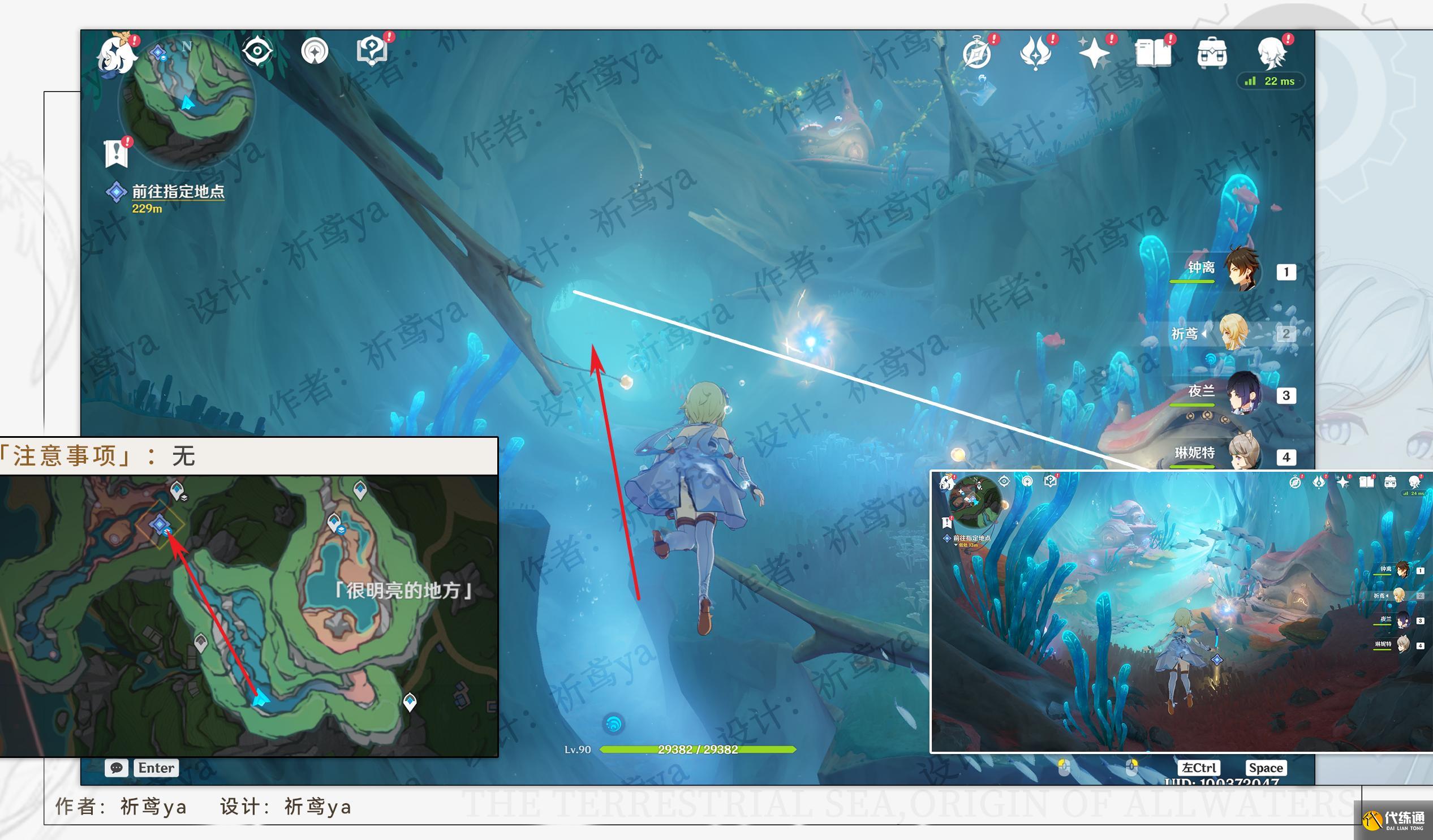
Task: Click the 左Ctrl key button
Action: pyautogui.click(x=1199, y=768)
